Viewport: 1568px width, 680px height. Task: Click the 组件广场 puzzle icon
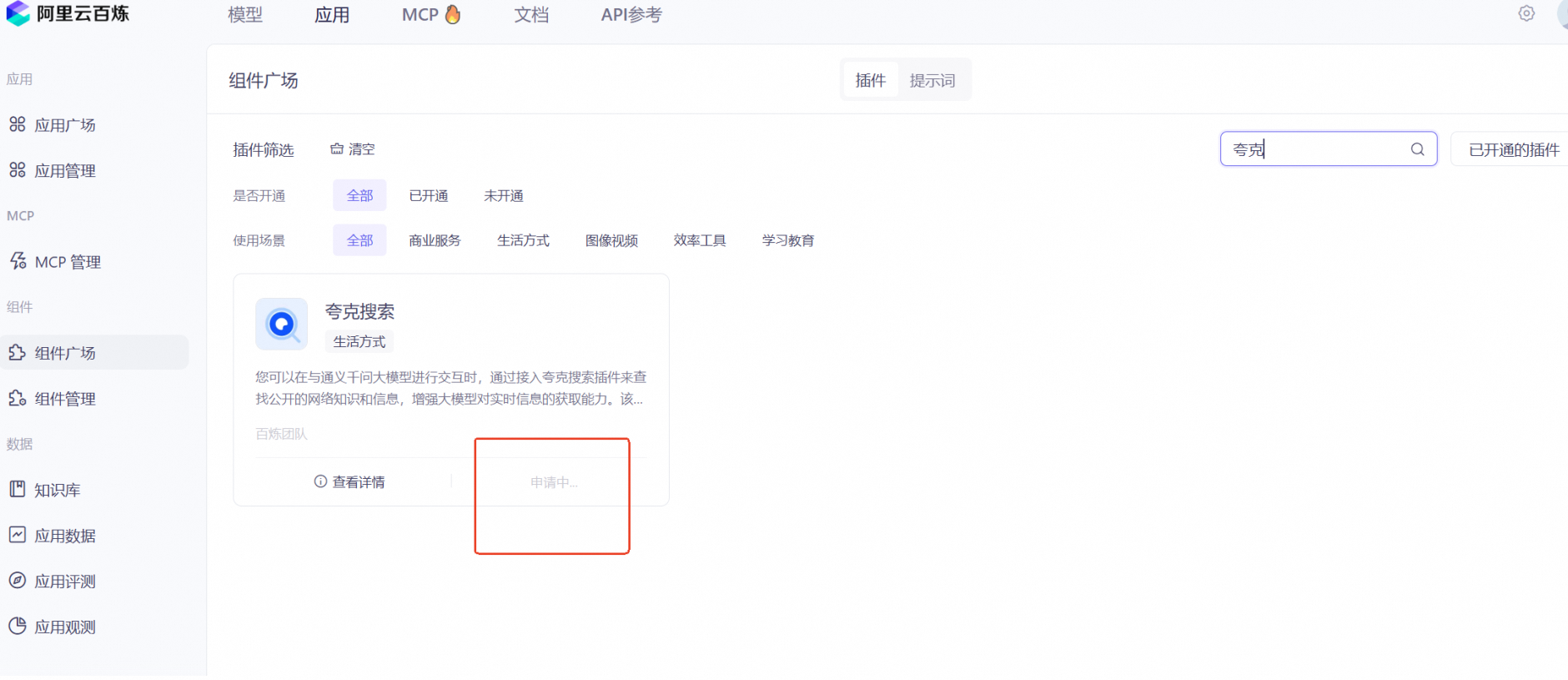click(x=18, y=352)
